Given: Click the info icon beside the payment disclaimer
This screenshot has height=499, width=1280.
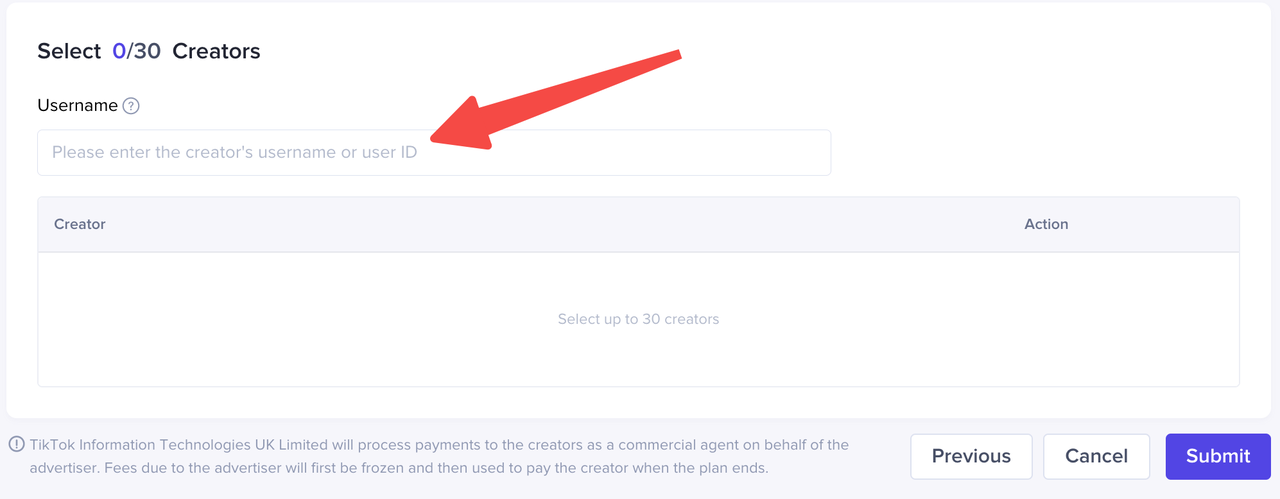Looking at the screenshot, I should click(17, 445).
